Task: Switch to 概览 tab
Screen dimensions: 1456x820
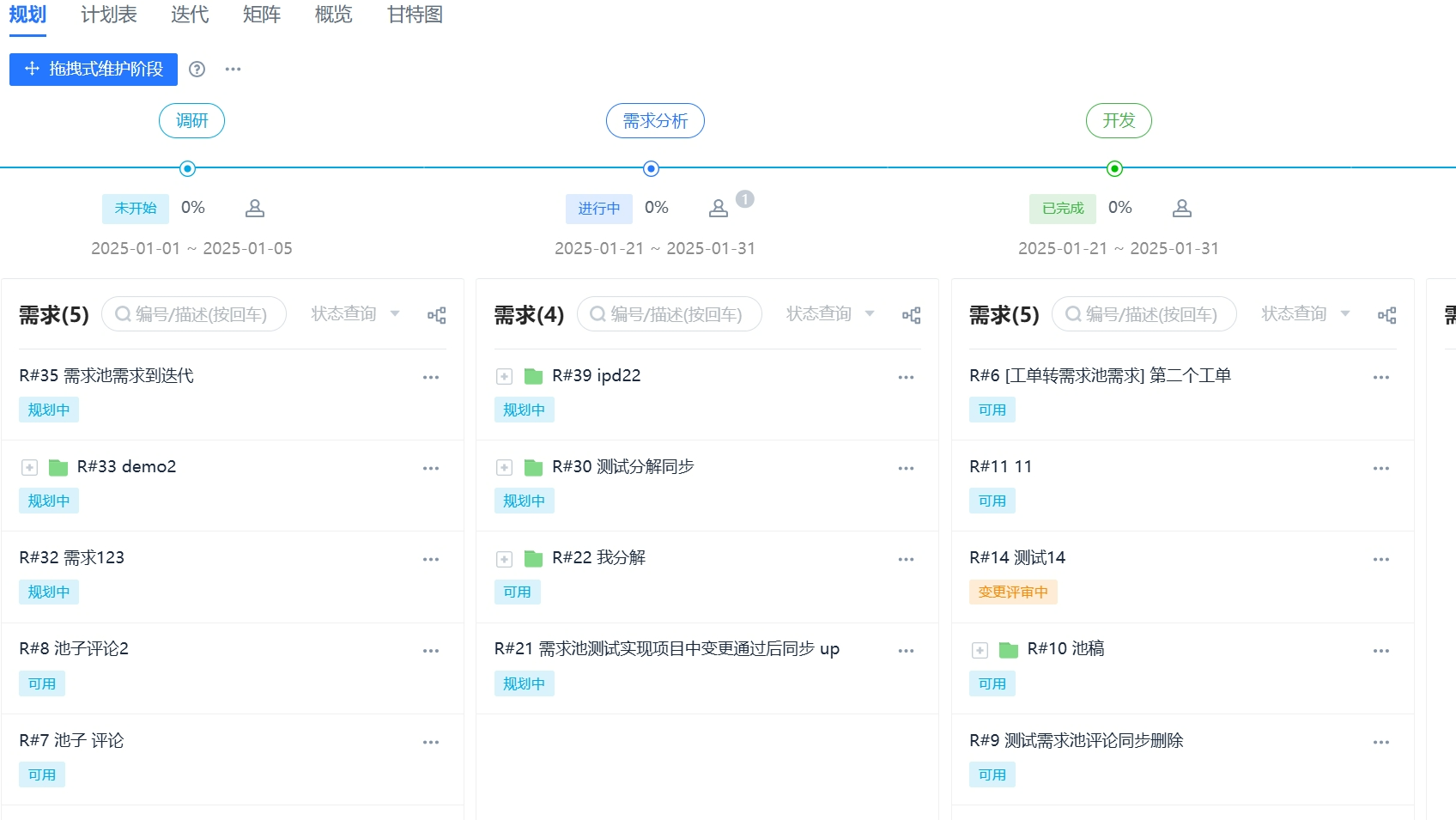Action: point(334,15)
